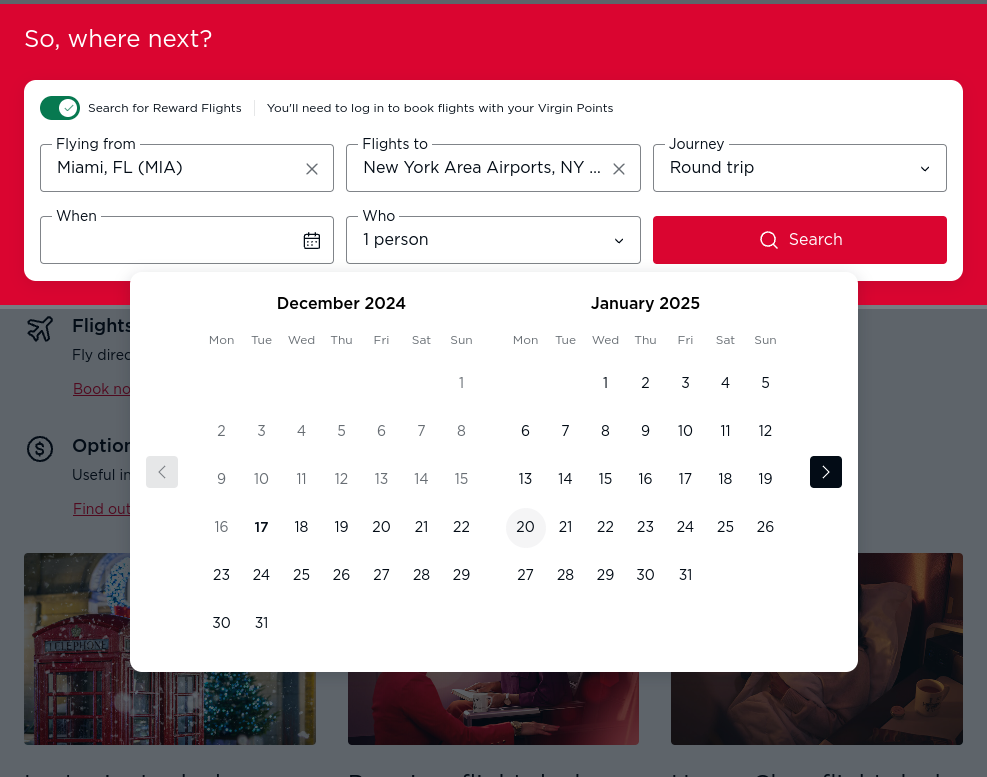Toggle Search for Reward Flights switch
Screen dimensions: 987x777
[x=60, y=108]
